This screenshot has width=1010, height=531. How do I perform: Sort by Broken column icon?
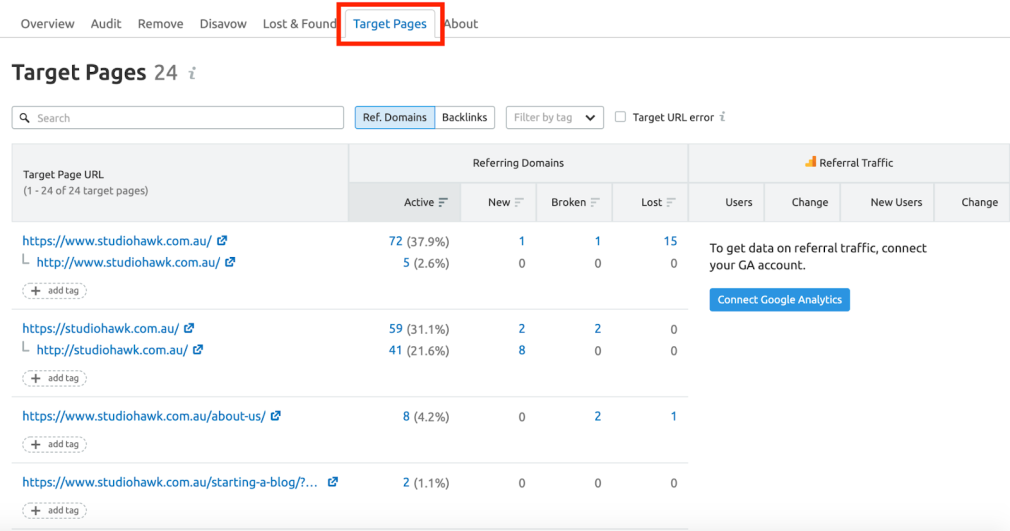(595, 202)
